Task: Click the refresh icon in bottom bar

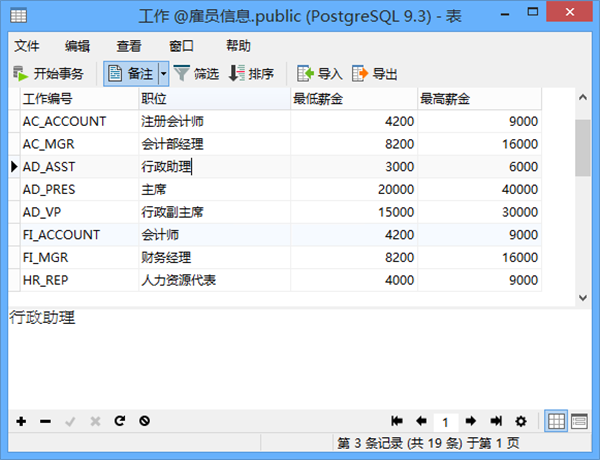Action: [x=120, y=421]
